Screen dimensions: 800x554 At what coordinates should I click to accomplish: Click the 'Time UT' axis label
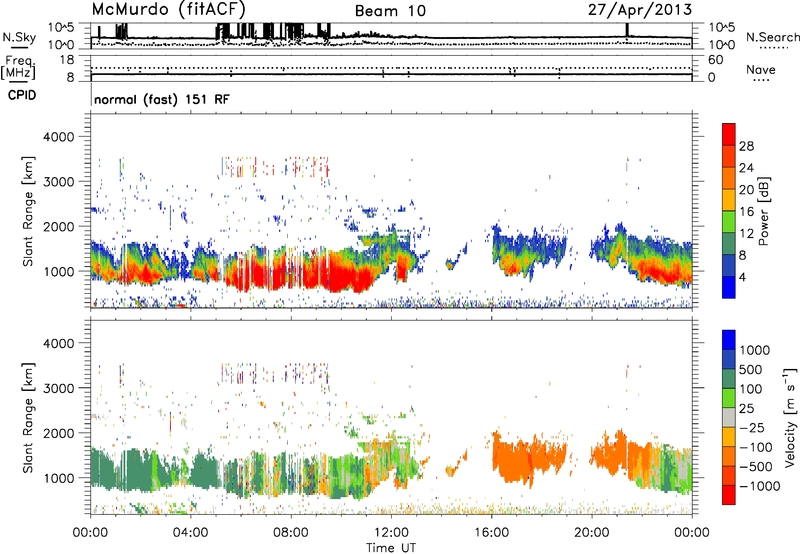tap(391, 548)
